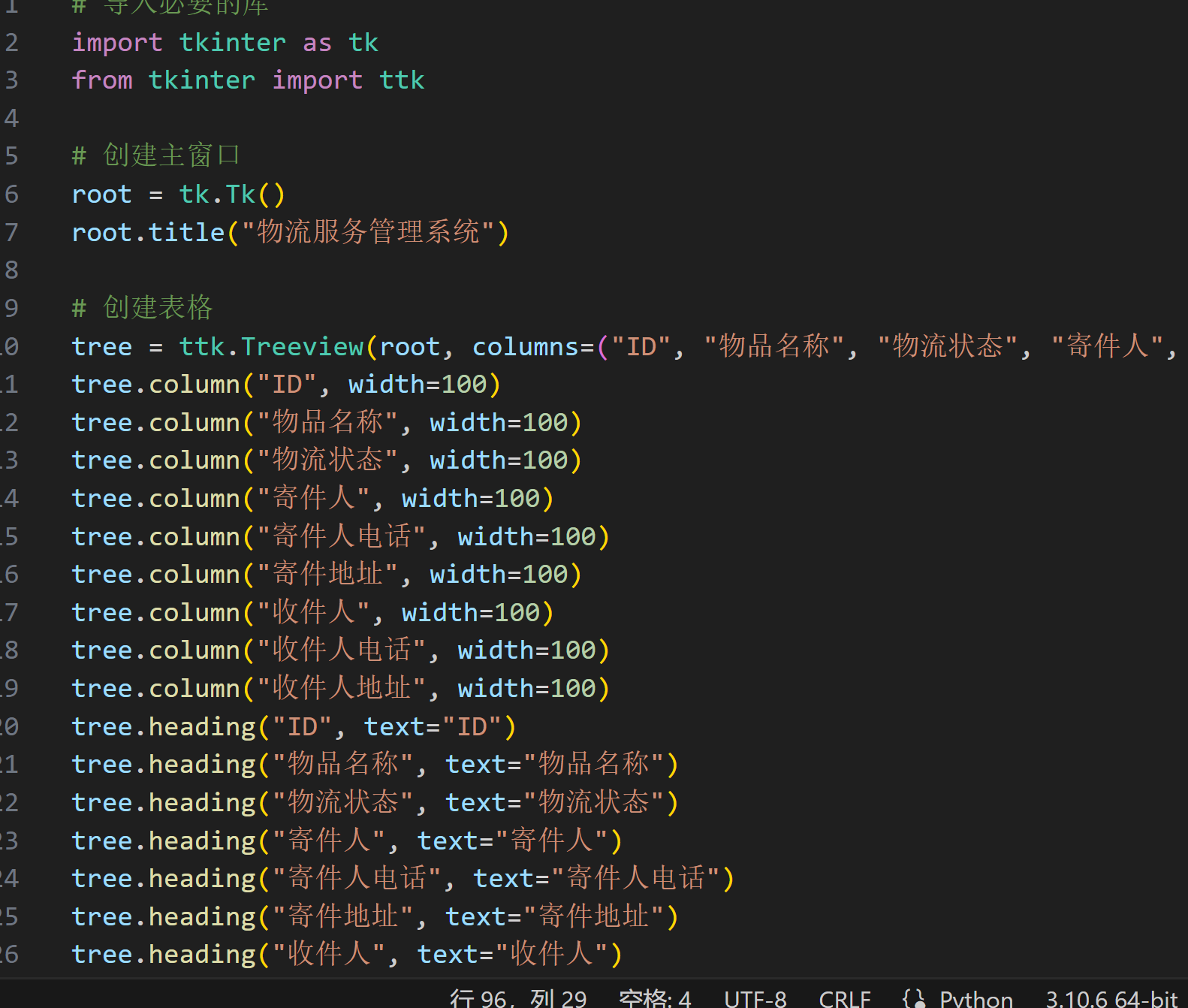This screenshot has width=1188, height=1008.
Task: Click line number 9 in the gutter
Action: (x=11, y=308)
